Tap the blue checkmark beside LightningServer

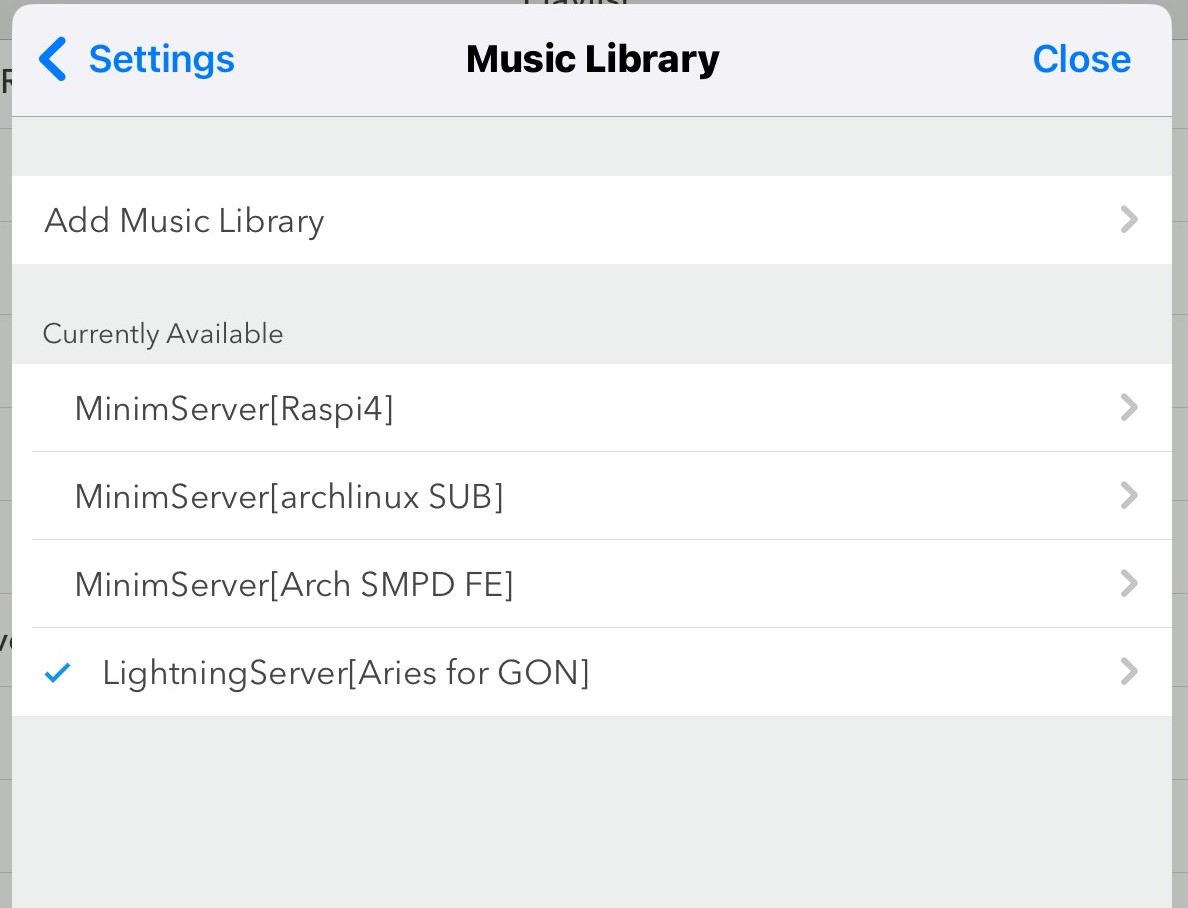58,673
